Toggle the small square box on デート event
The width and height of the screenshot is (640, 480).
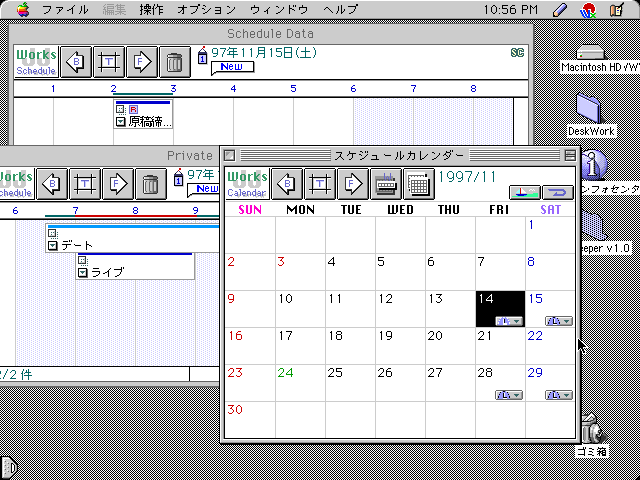pyautogui.click(x=53, y=233)
